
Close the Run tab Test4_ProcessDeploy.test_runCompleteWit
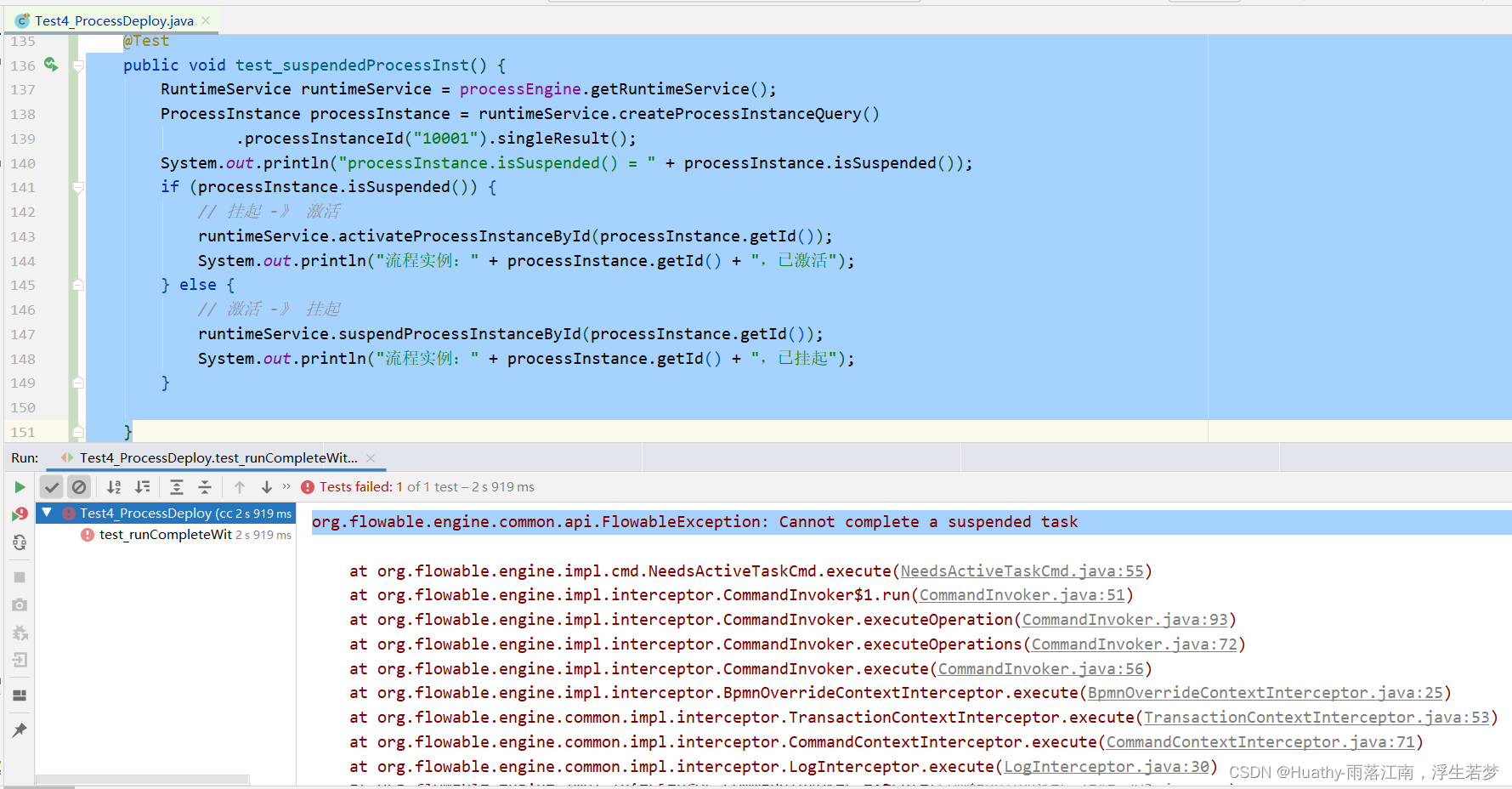click(371, 458)
